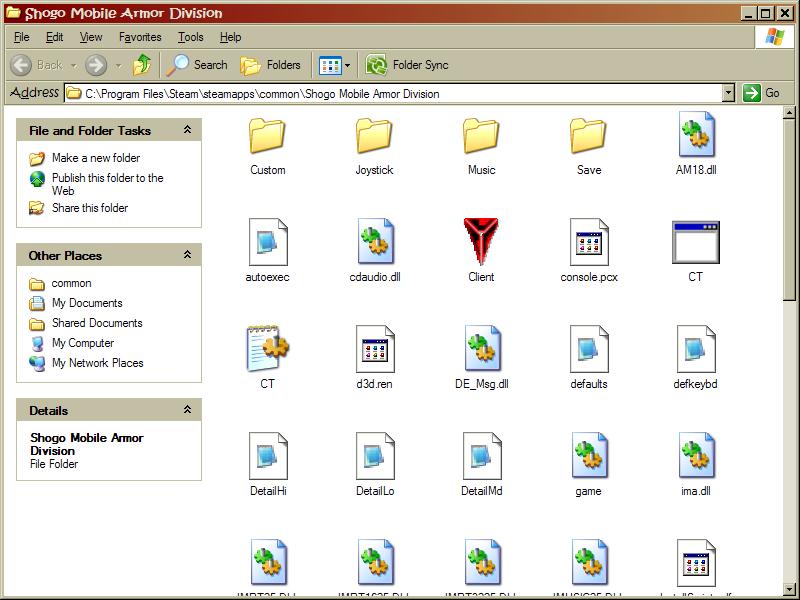
Task: Open the View menu
Action: [x=91, y=37]
